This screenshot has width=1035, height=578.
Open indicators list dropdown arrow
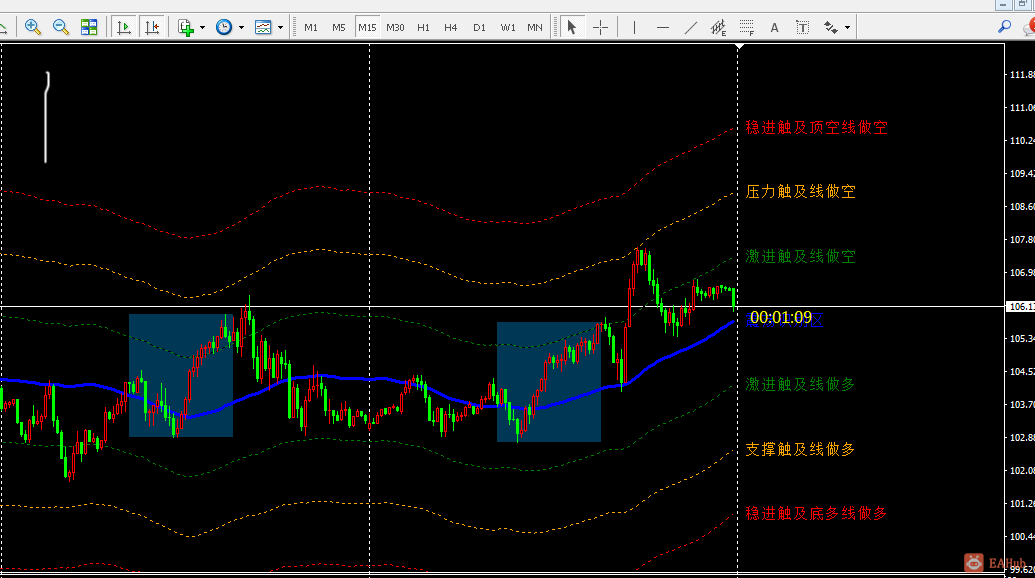point(202,28)
